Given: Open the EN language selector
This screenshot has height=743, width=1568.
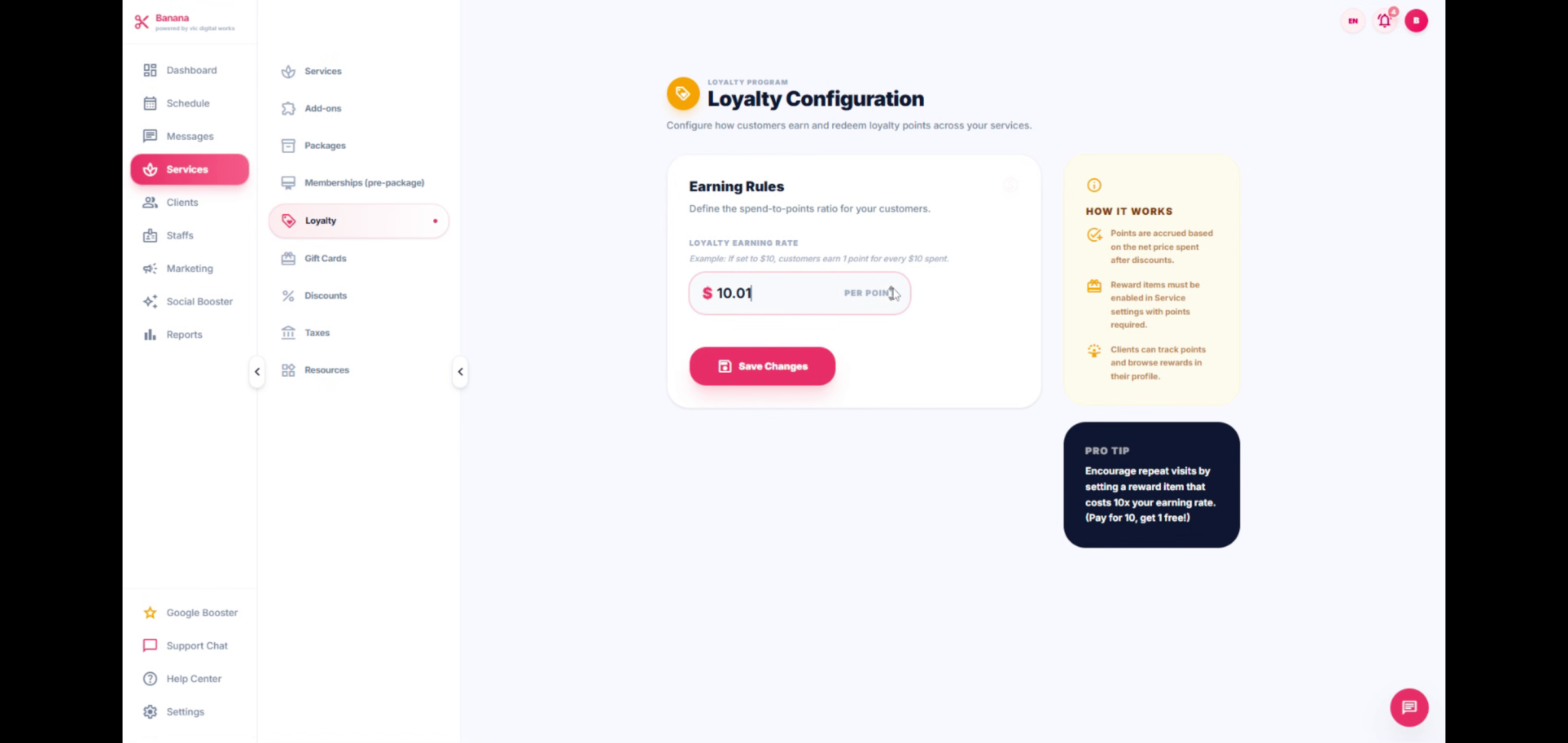Looking at the screenshot, I should (1352, 21).
